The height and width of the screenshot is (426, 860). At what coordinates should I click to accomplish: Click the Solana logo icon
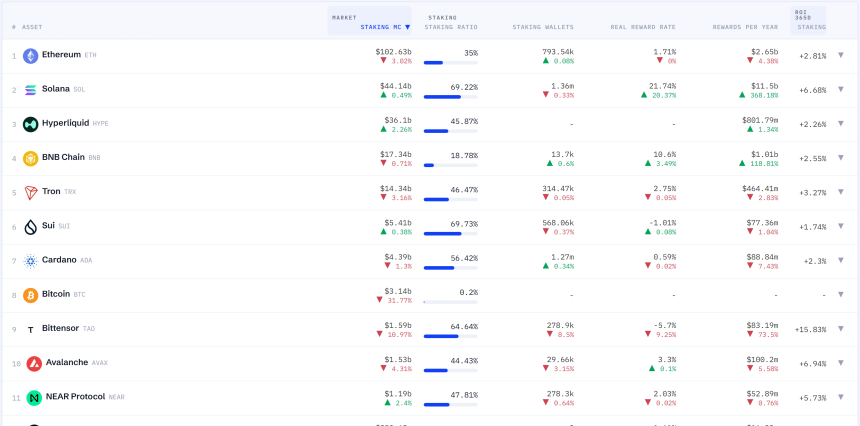pos(30,90)
